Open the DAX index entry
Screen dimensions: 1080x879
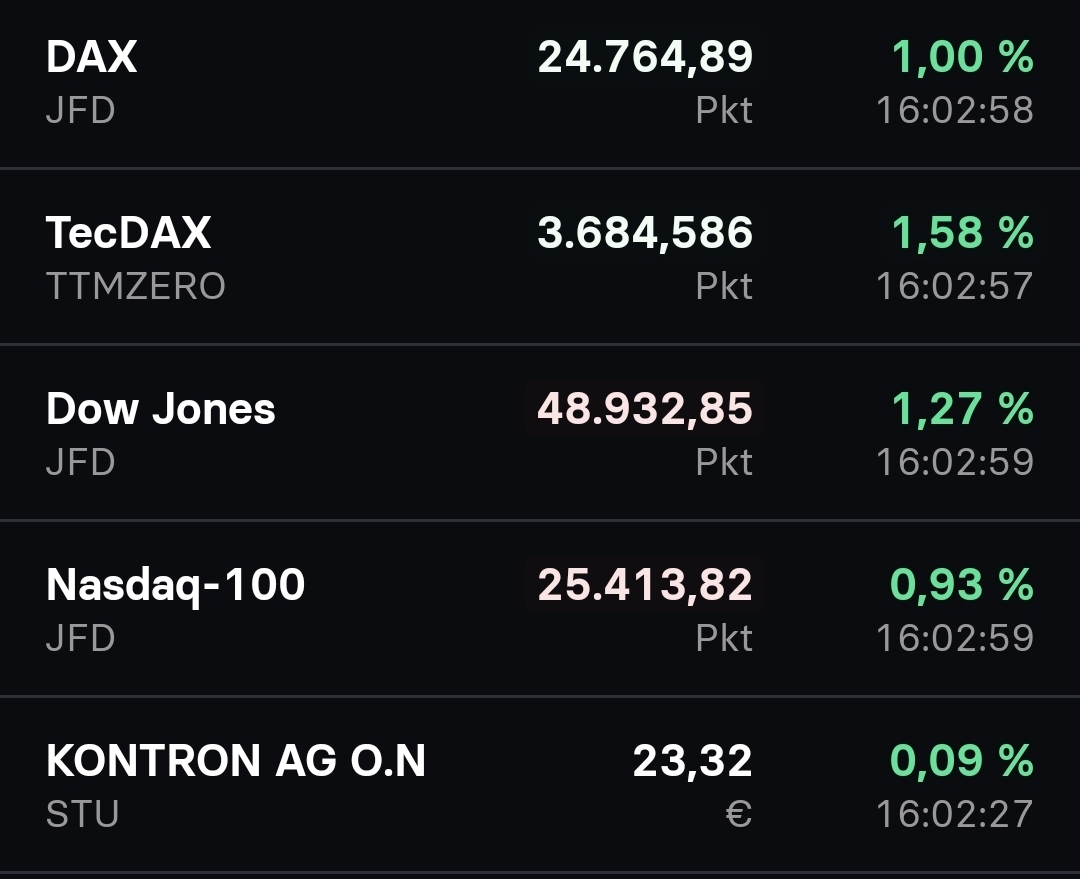[x=91, y=57]
